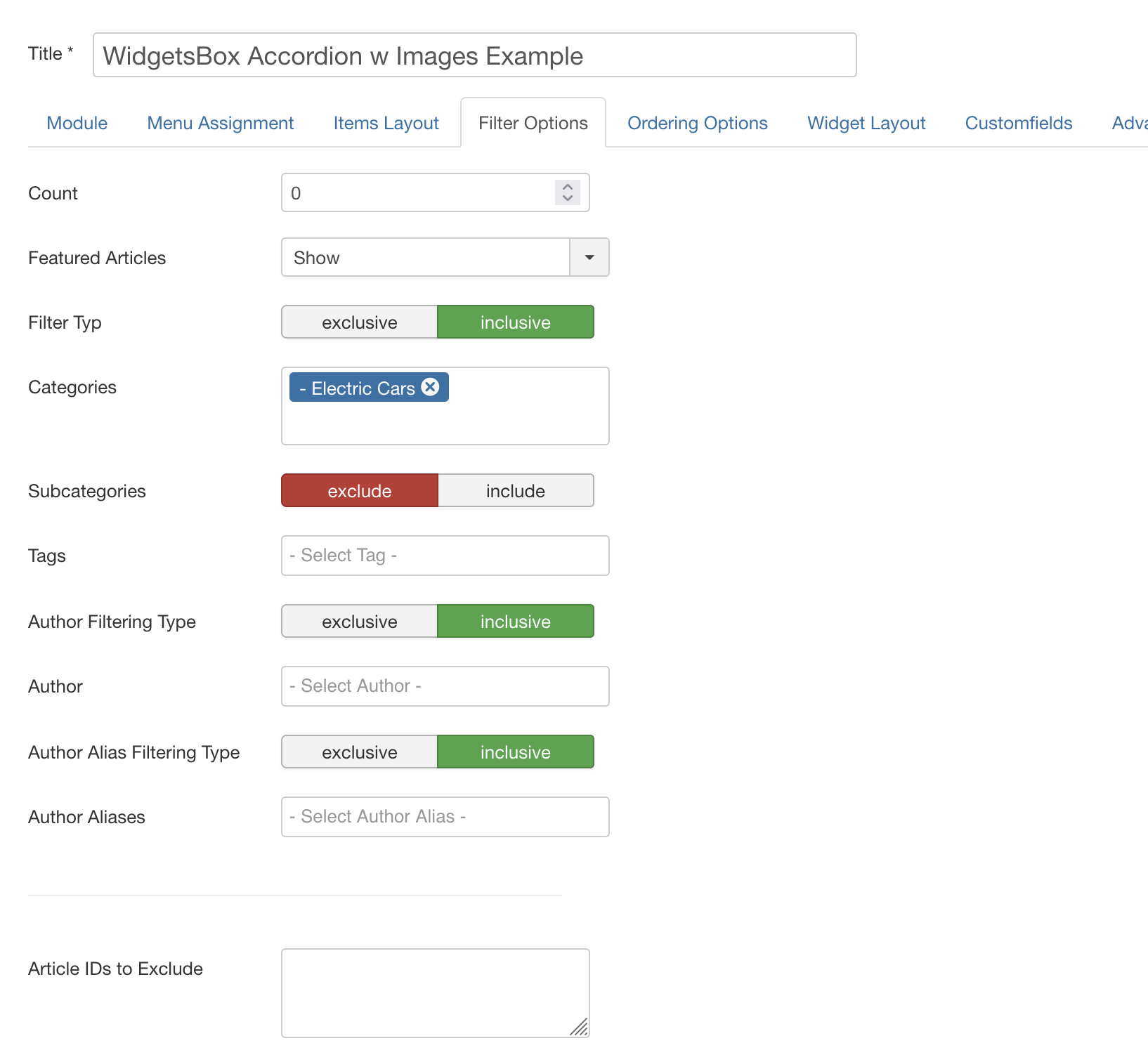Screen dimensions: 1148x1062
Task: Set Filter Typ to inclusive
Action: [516, 322]
